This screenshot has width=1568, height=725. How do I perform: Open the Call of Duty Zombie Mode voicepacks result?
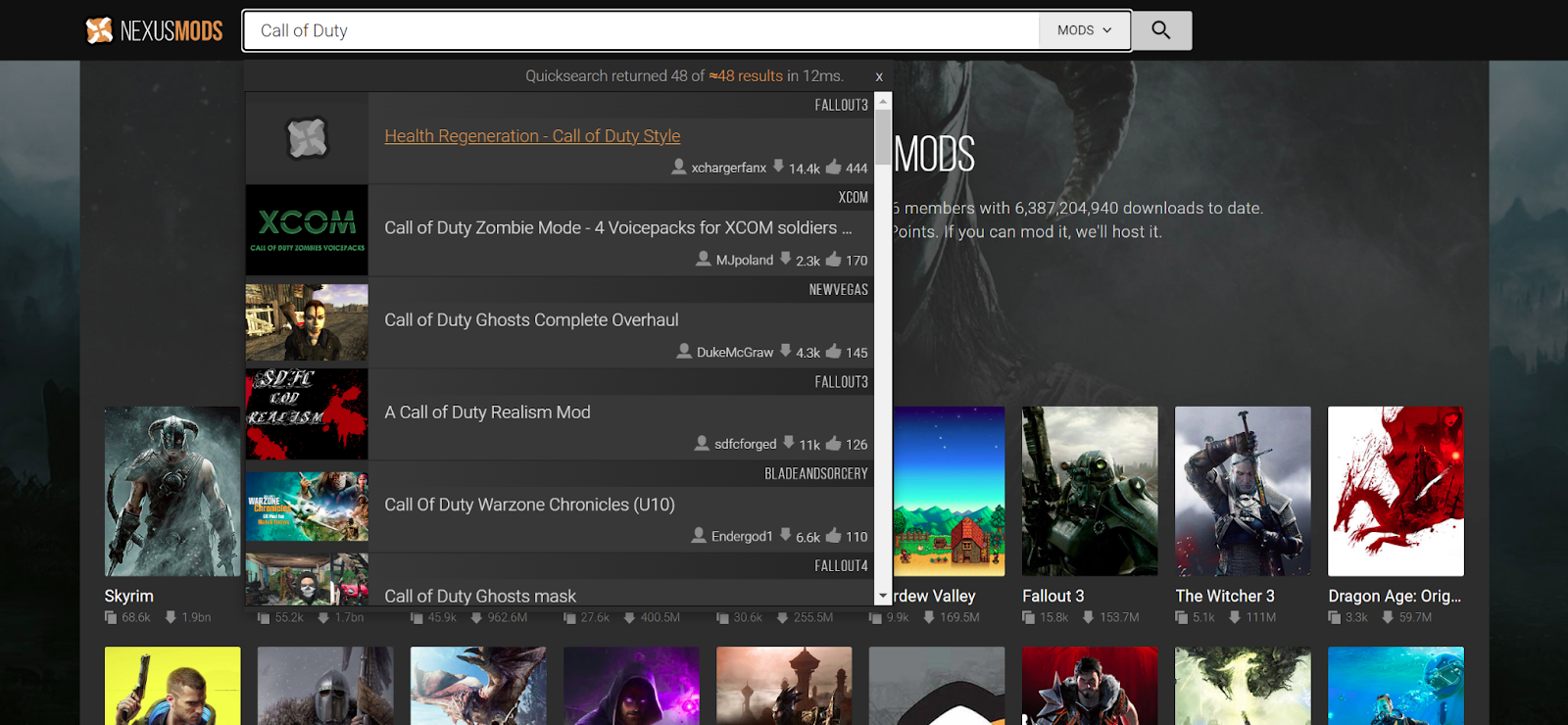click(x=618, y=228)
